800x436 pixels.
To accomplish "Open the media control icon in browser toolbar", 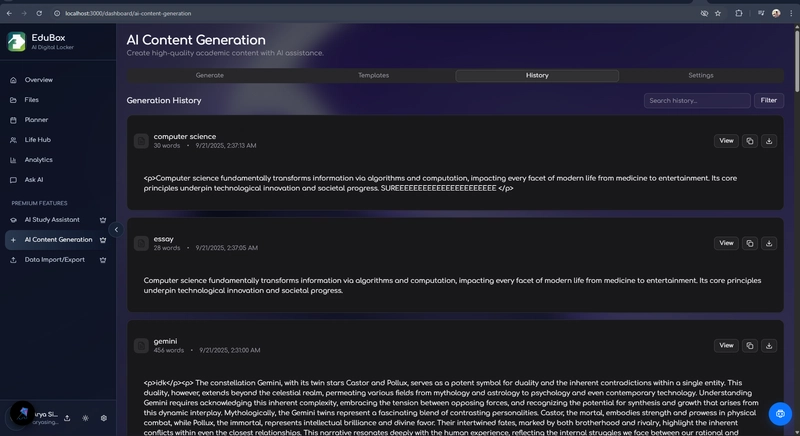I will [761, 14].
